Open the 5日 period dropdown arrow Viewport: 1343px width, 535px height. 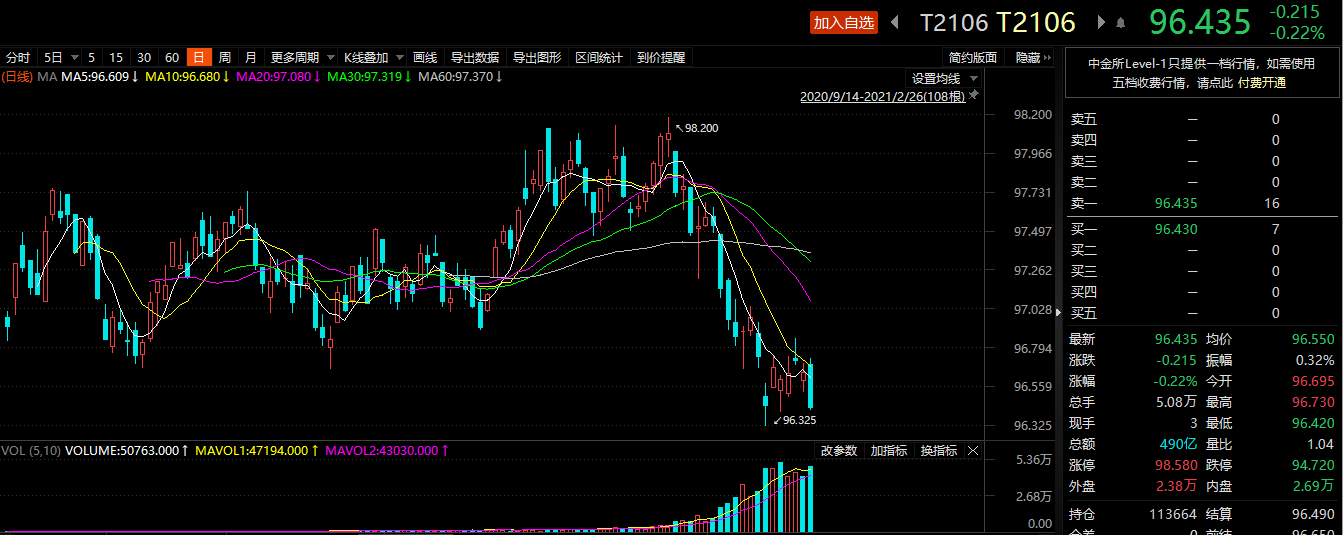pos(72,57)
